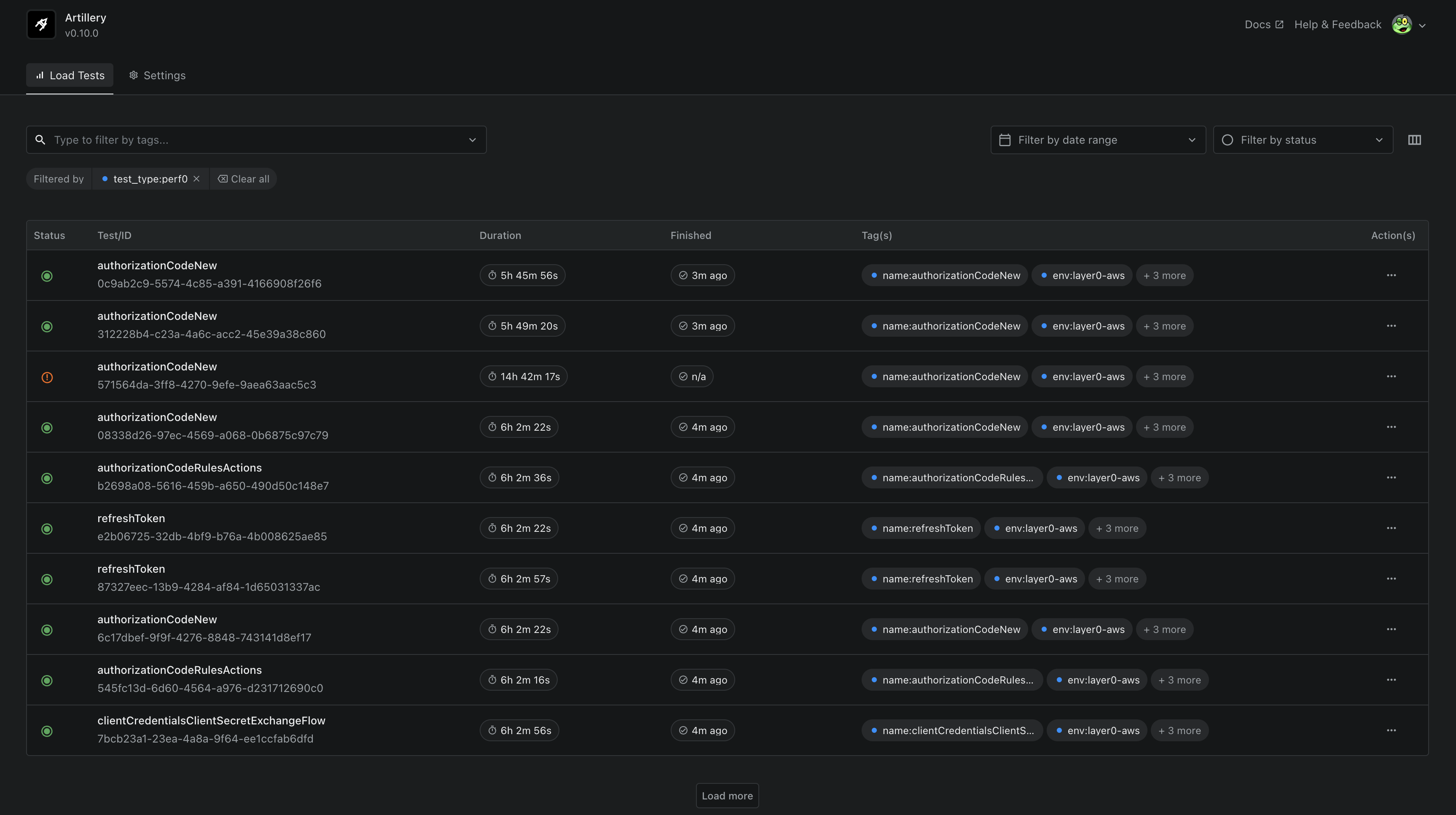Click the Artillery rocket logo icon
This screenshot has height=815, width=1456.
[41, 24]
